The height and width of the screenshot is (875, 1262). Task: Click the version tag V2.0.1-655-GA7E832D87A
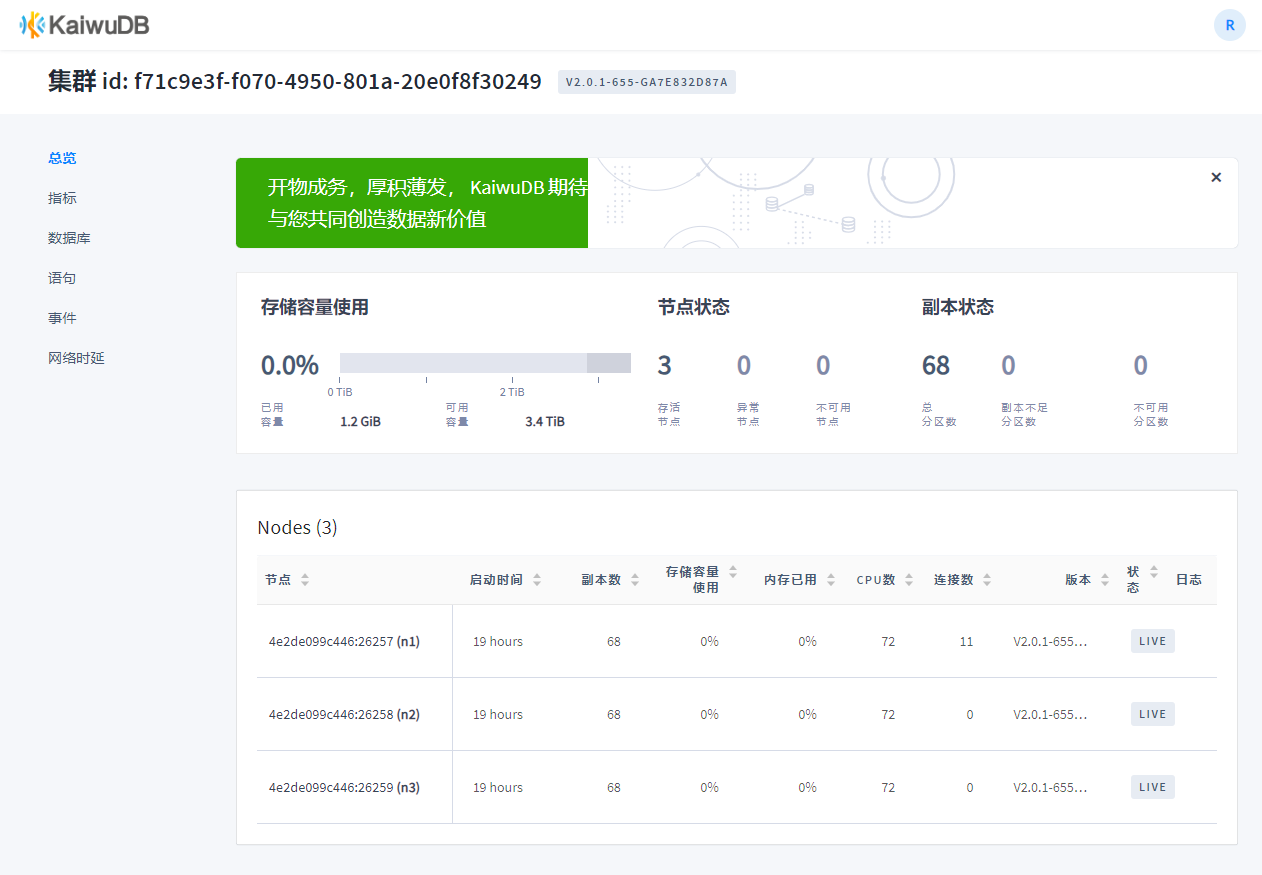click(x=647, y=82)
